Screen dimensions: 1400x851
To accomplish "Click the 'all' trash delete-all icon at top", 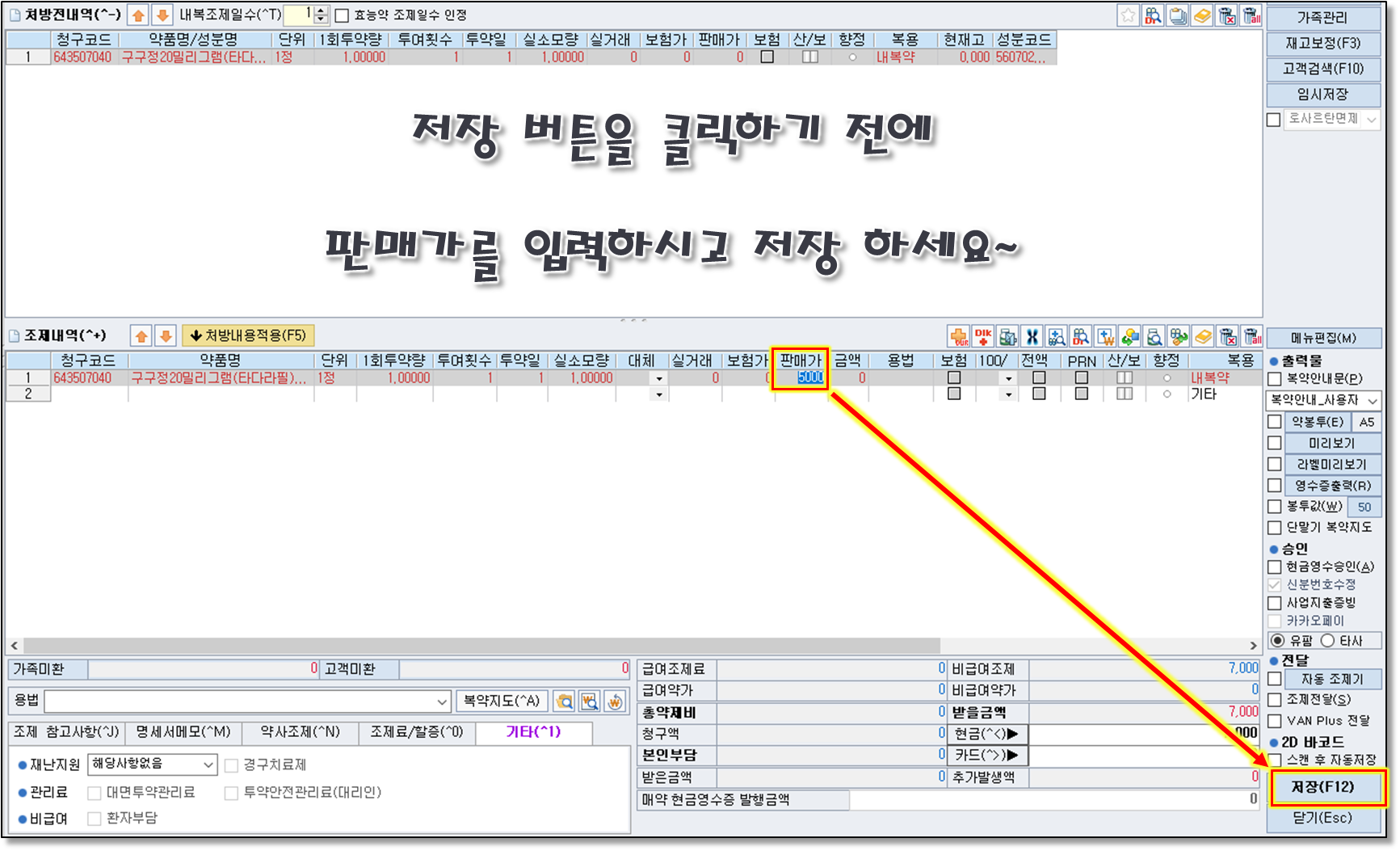I will pyautogui.click(x=1252, y=15).
